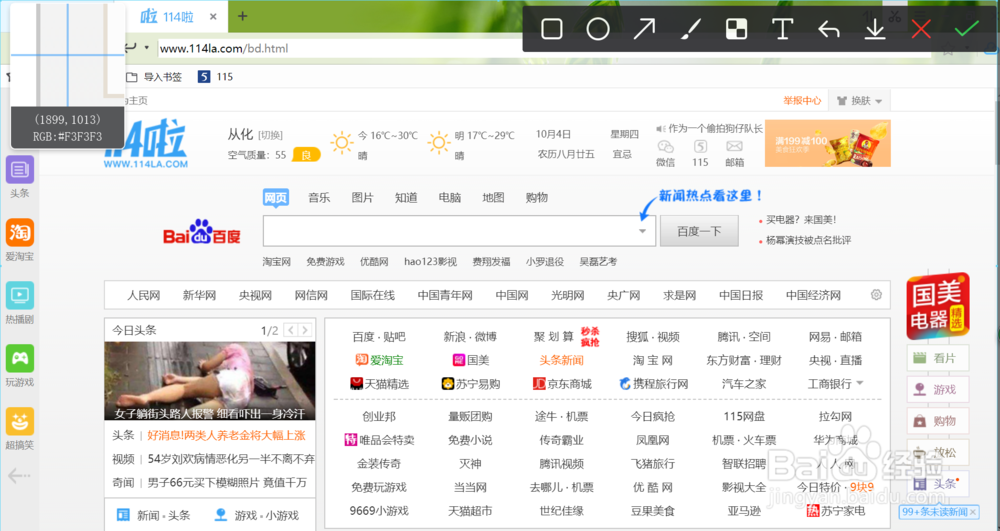Select 购物 search tab
Viewport: 1000px width, 531px height.
[x=536, y=198]
